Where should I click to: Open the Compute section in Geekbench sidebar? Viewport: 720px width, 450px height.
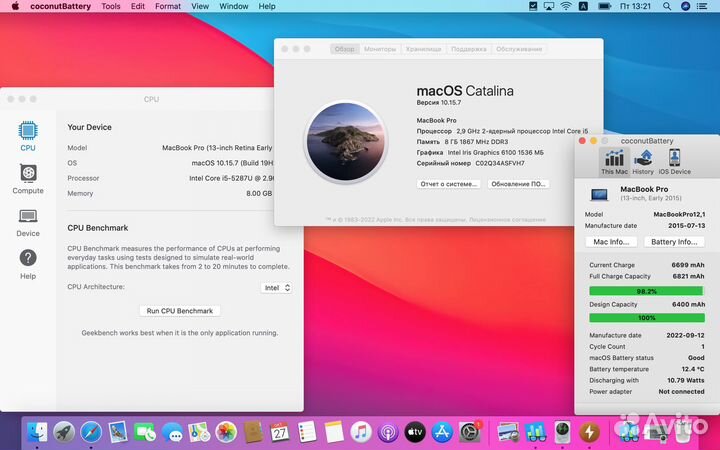pyautogui.click(x=28, y=179)
